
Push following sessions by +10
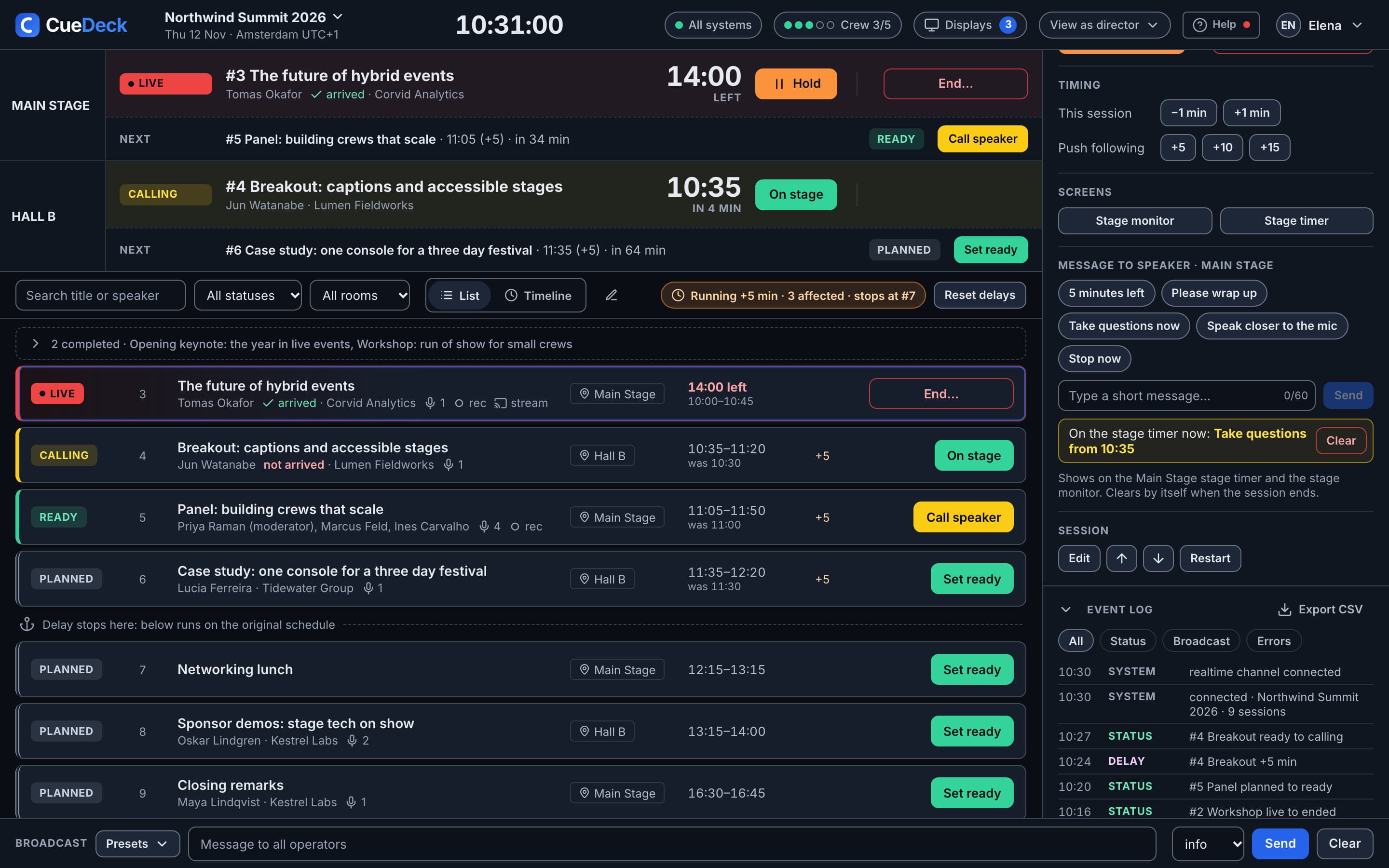[x=1222, y=148]
